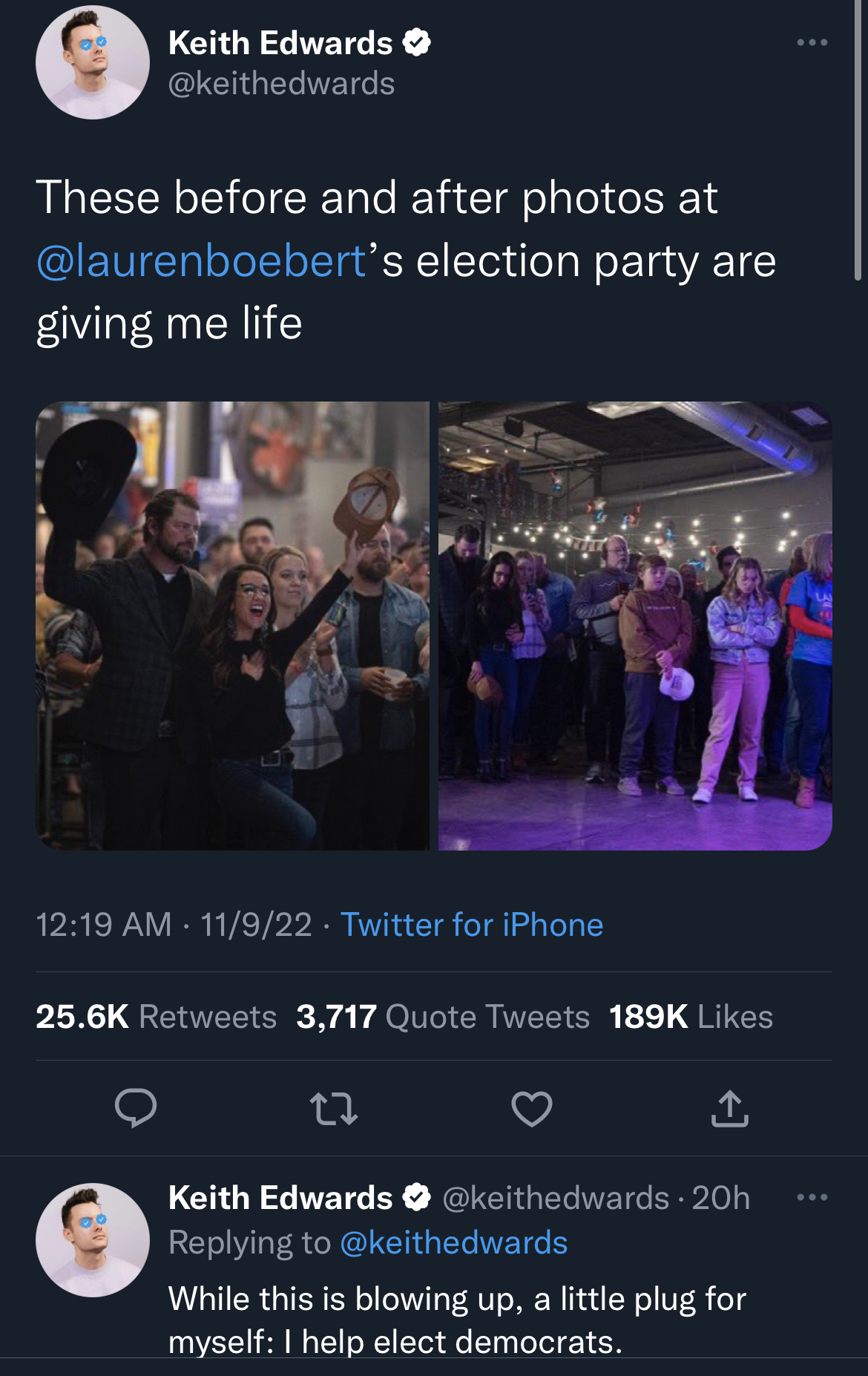View the 25.6K Retweets list
This screenshot has width=868, height=1376.
click(156, 1017)
